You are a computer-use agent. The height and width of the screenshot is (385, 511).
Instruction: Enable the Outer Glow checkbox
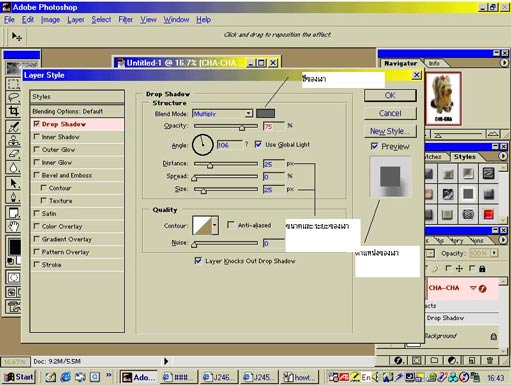[x=37, y=149]
